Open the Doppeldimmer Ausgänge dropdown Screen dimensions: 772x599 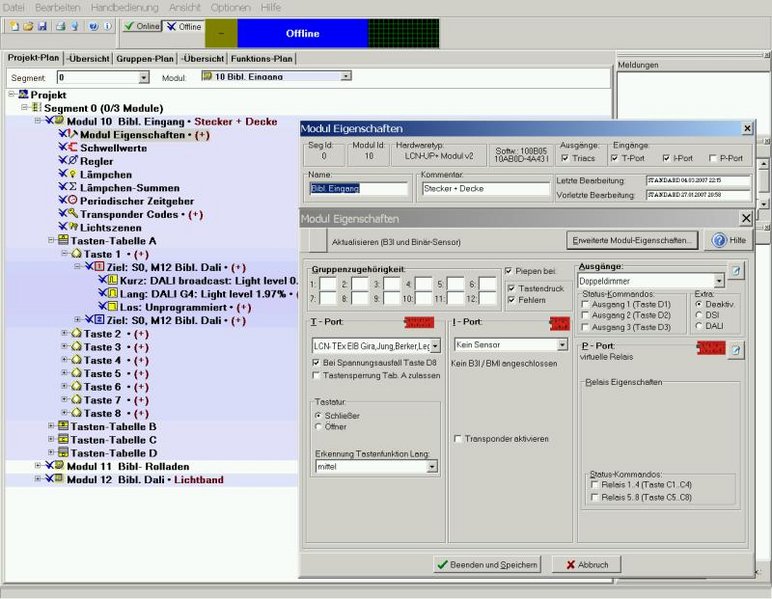[x=718, y=281]
